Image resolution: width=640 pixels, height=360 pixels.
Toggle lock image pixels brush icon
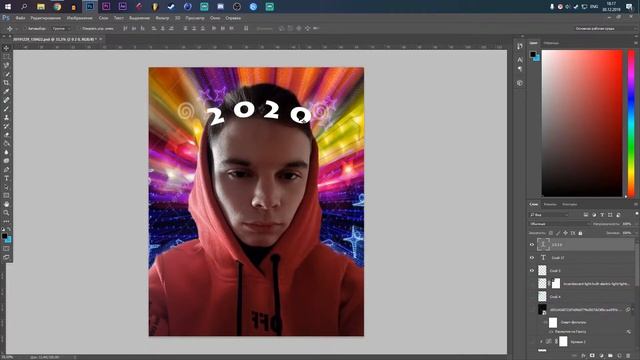coord(558,233)
